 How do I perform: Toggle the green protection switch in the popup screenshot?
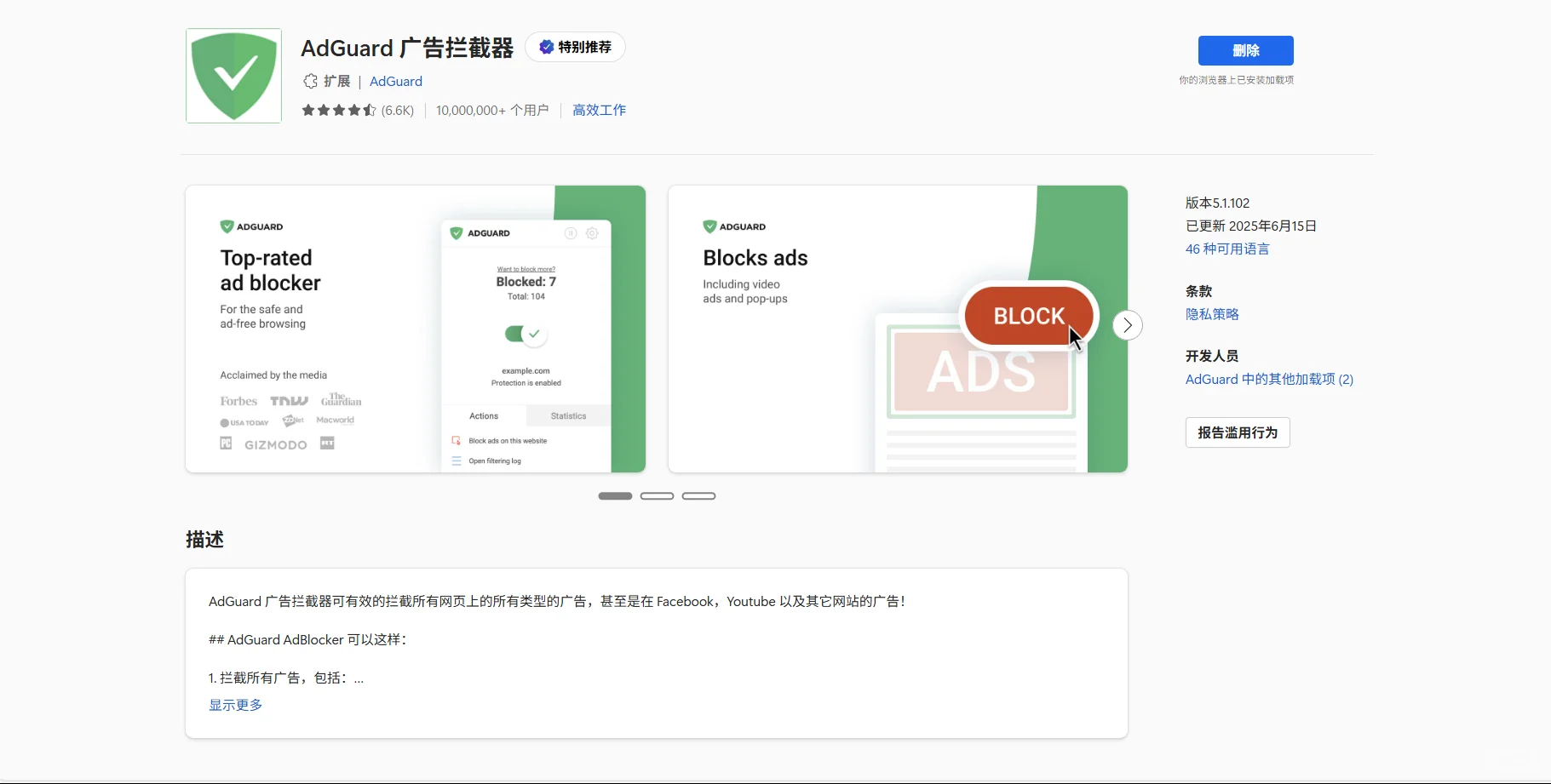click(x=526, y=334)
